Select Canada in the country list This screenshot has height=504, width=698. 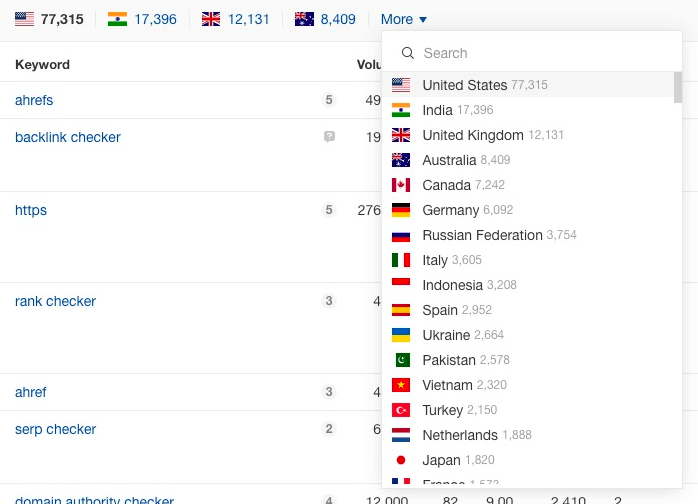pos(528,184)
